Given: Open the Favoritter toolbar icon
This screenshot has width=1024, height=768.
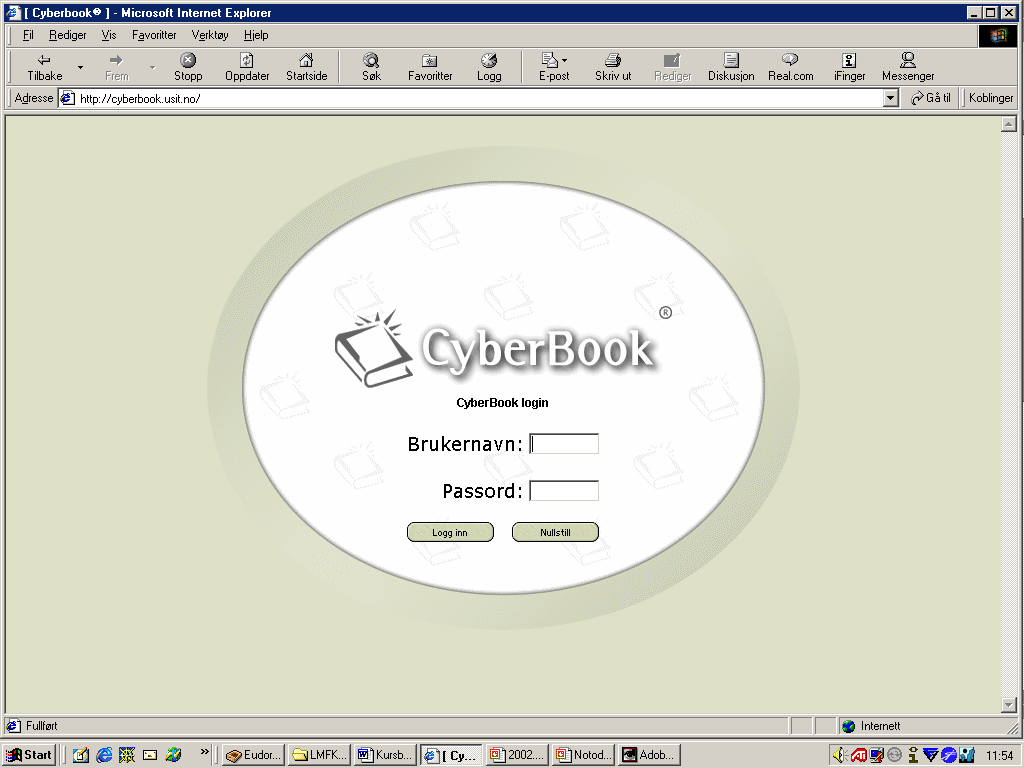Looking at the screenshot, I should point(430,61).
